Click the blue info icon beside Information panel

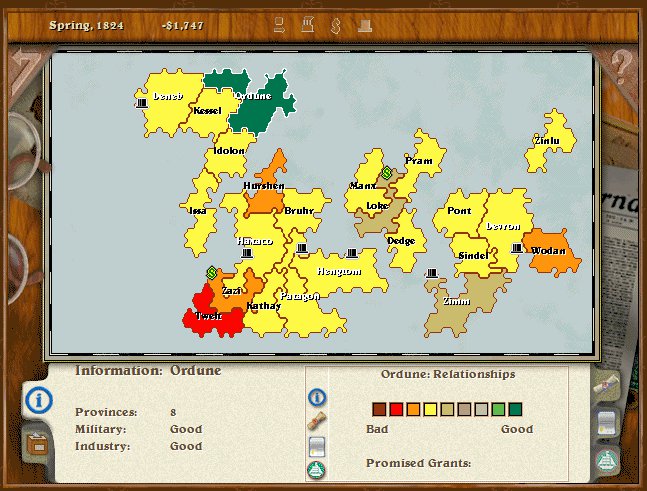point(39,400)
